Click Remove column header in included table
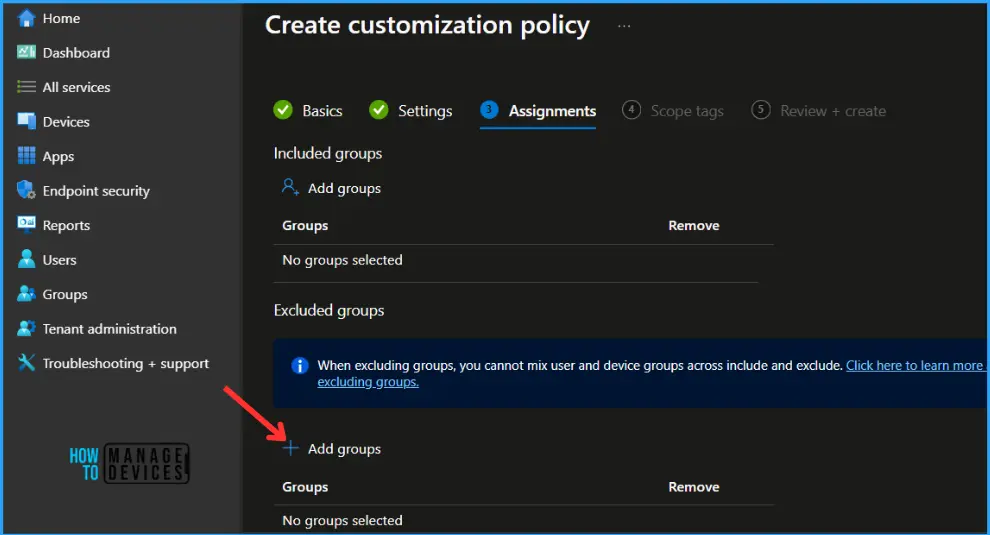990x535 pixels. click(693, 225)
